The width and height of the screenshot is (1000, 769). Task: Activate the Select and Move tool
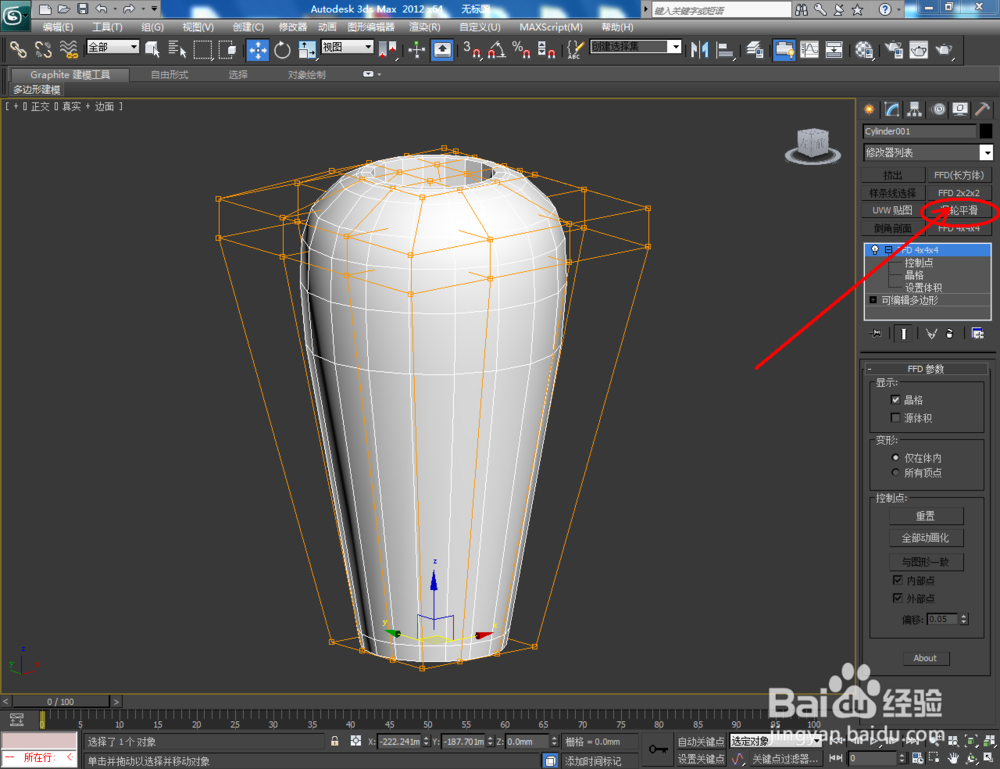pos(258,49)
